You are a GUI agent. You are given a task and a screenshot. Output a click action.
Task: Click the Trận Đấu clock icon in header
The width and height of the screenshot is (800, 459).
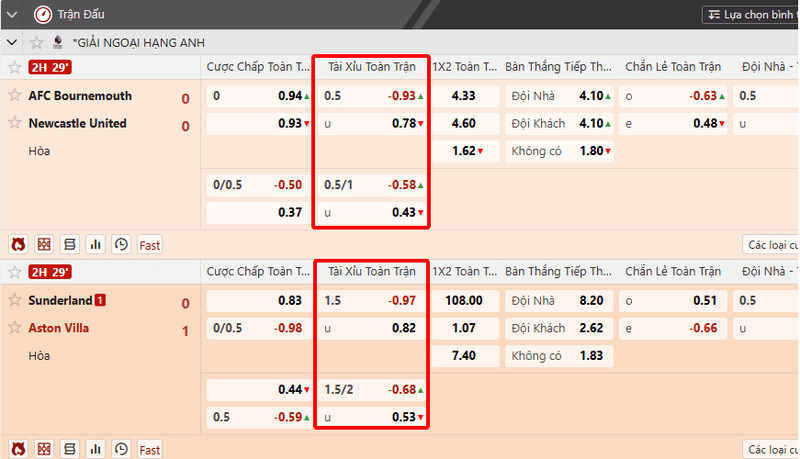(x=42, y=15)
